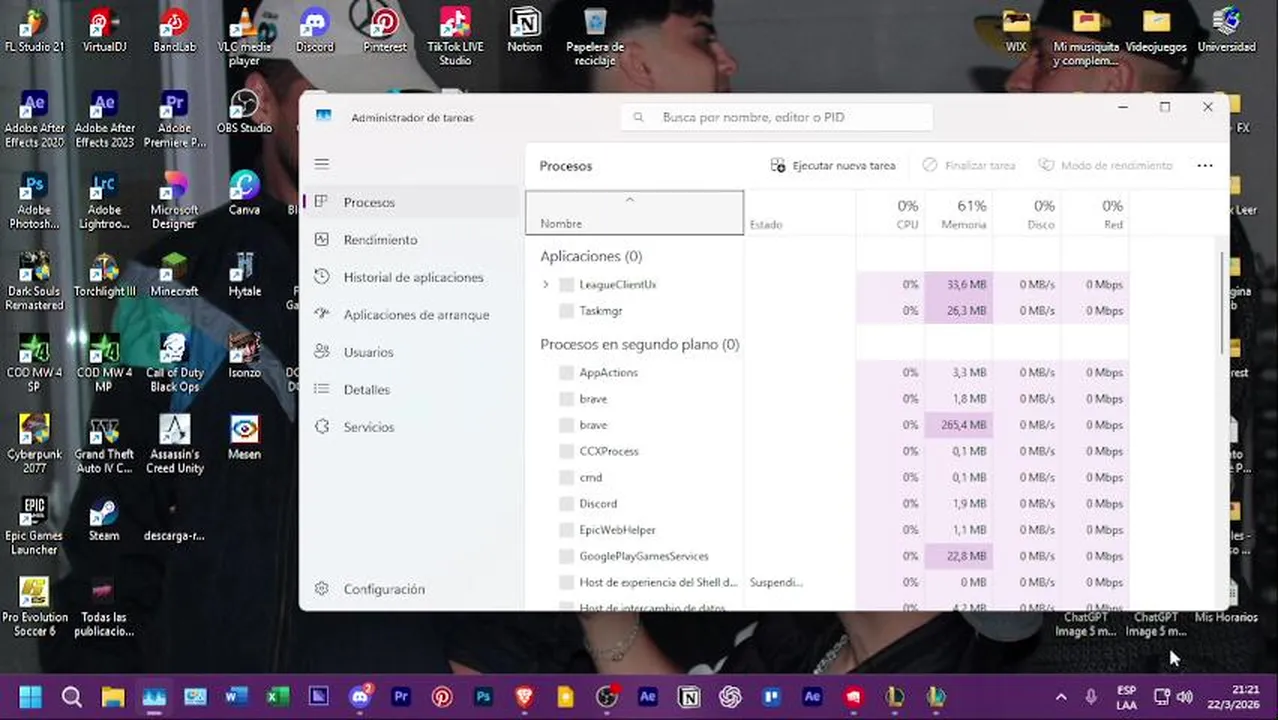Open Pinterest shortcut on the desktop
Screen dimensions: 1278x720
pos(384,31)
